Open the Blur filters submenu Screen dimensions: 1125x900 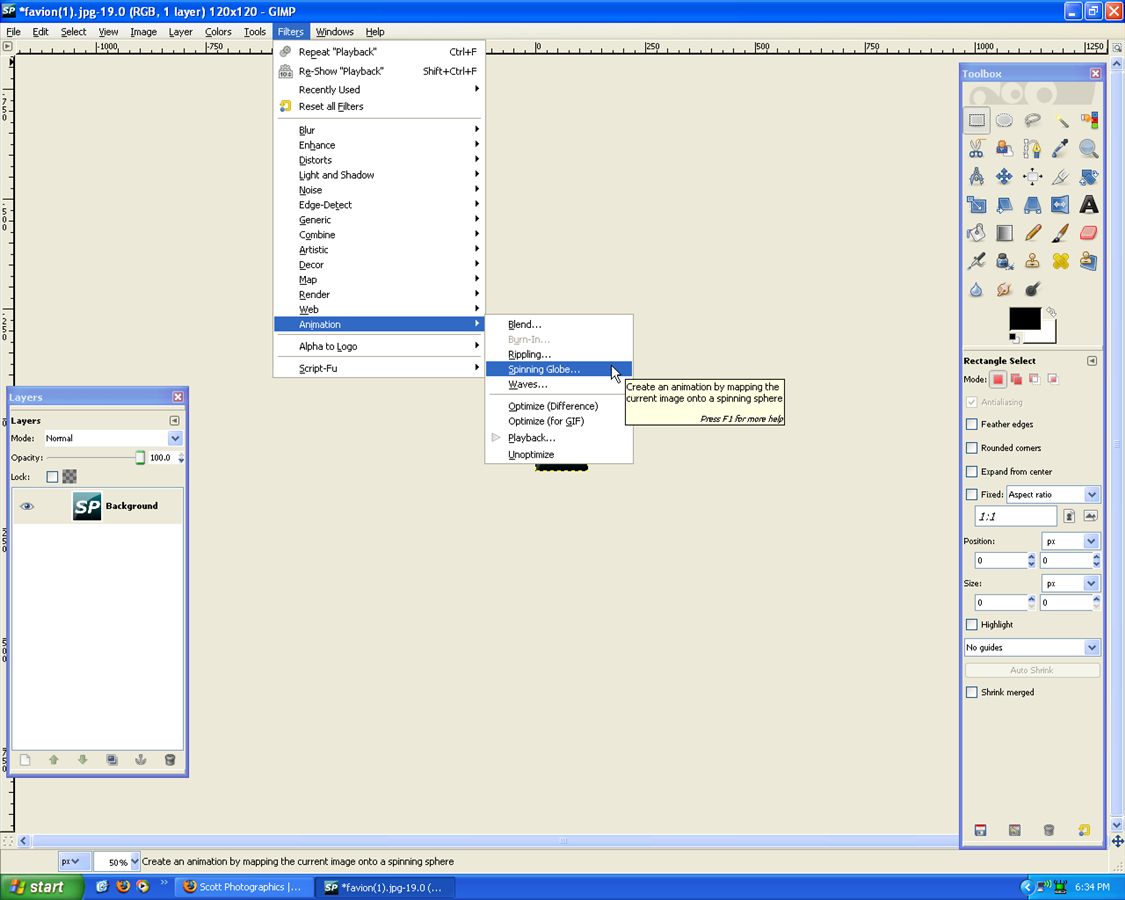380,130
